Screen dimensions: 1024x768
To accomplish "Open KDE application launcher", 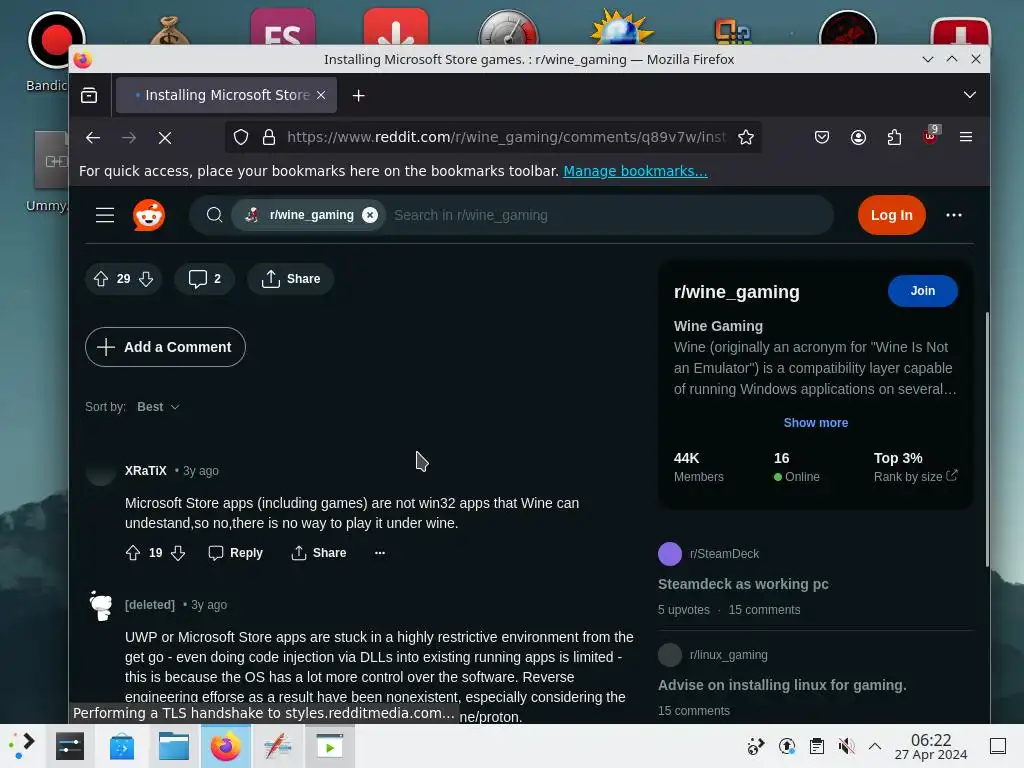I will [22, 746].
